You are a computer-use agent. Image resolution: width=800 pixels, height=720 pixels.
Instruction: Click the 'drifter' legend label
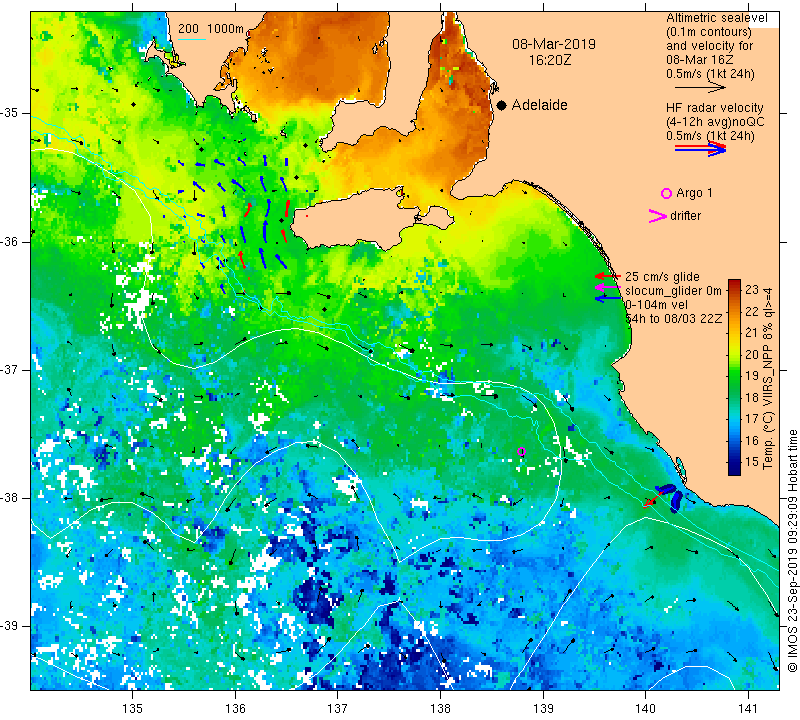(x=685, y=216)
